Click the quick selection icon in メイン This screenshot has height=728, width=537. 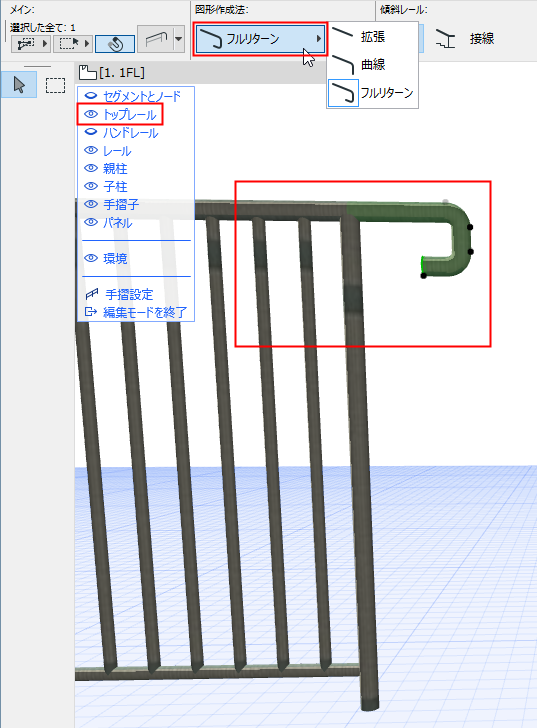tap(26, 44)
